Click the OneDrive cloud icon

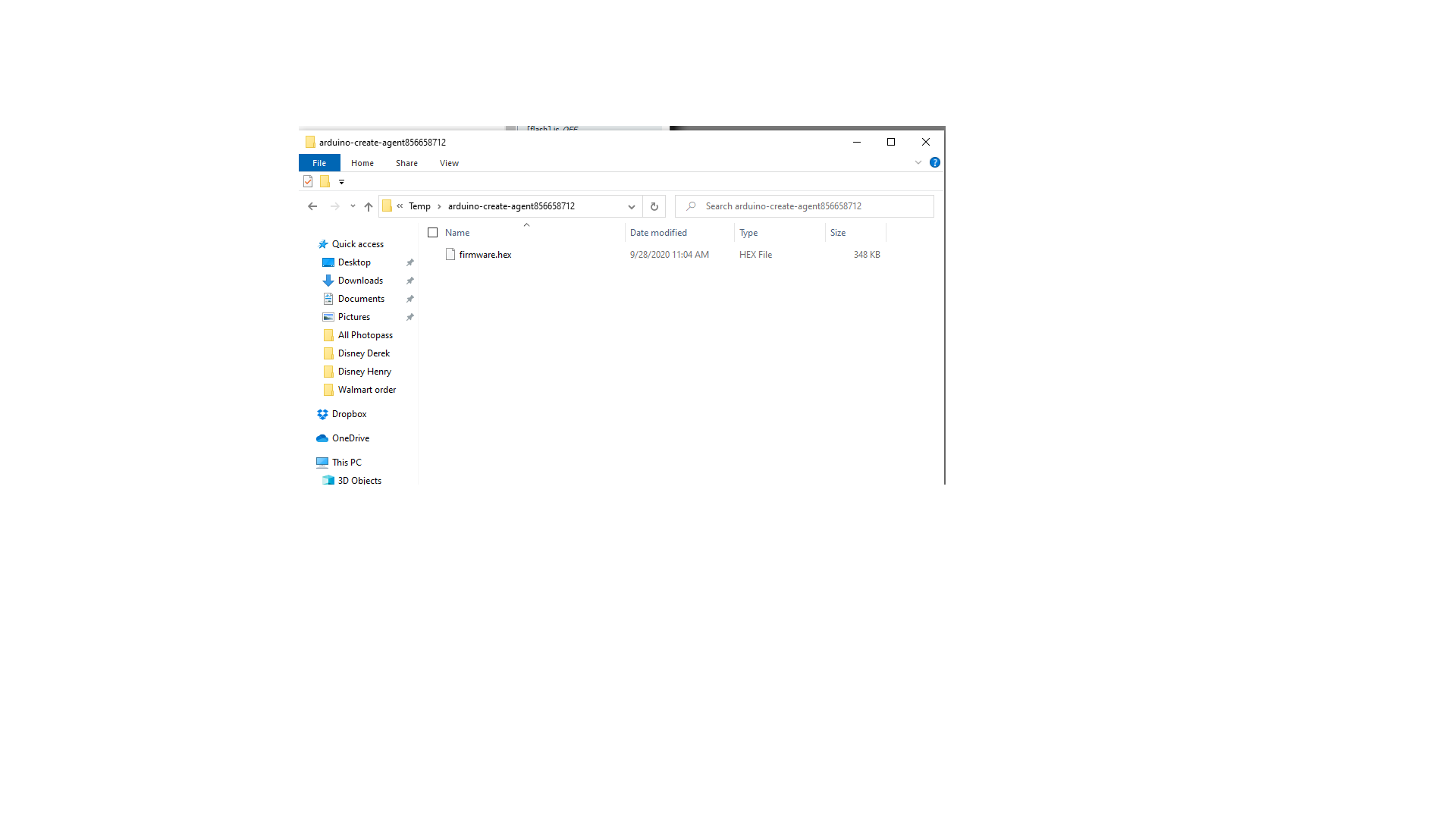pos(322,438)
